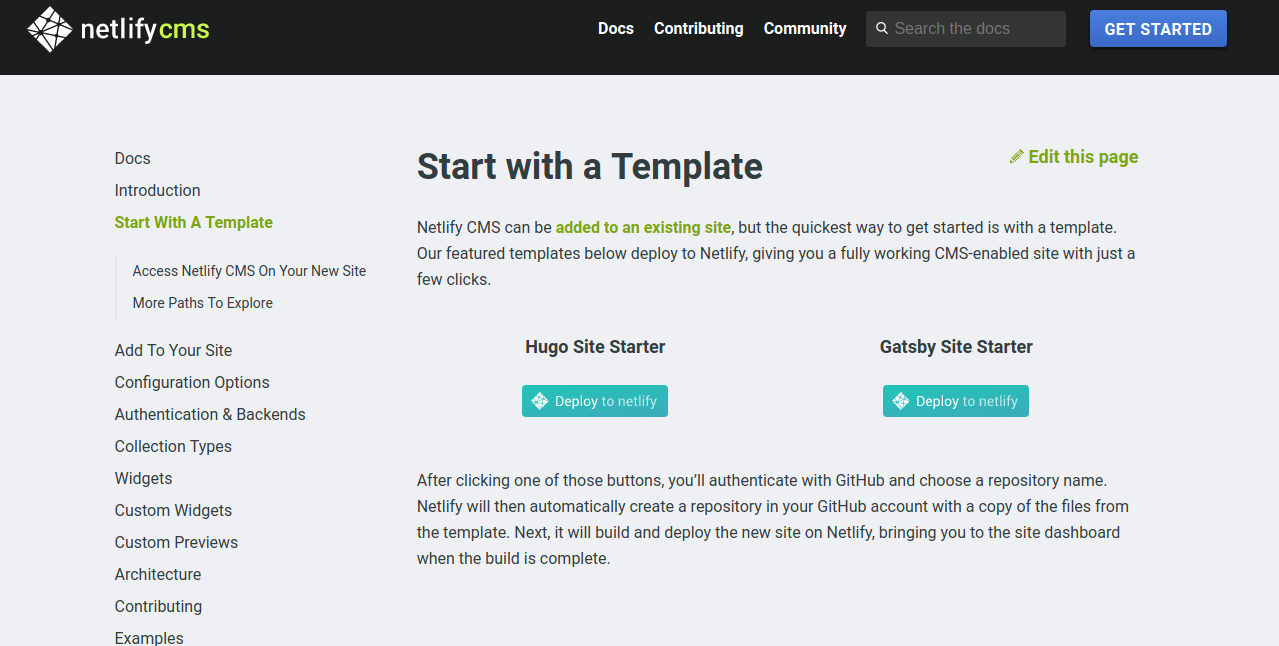Jump to More Paths To Explore section
Viewport: 1279px width, 646px height.
pyautogui.click(x=203, y=303)
